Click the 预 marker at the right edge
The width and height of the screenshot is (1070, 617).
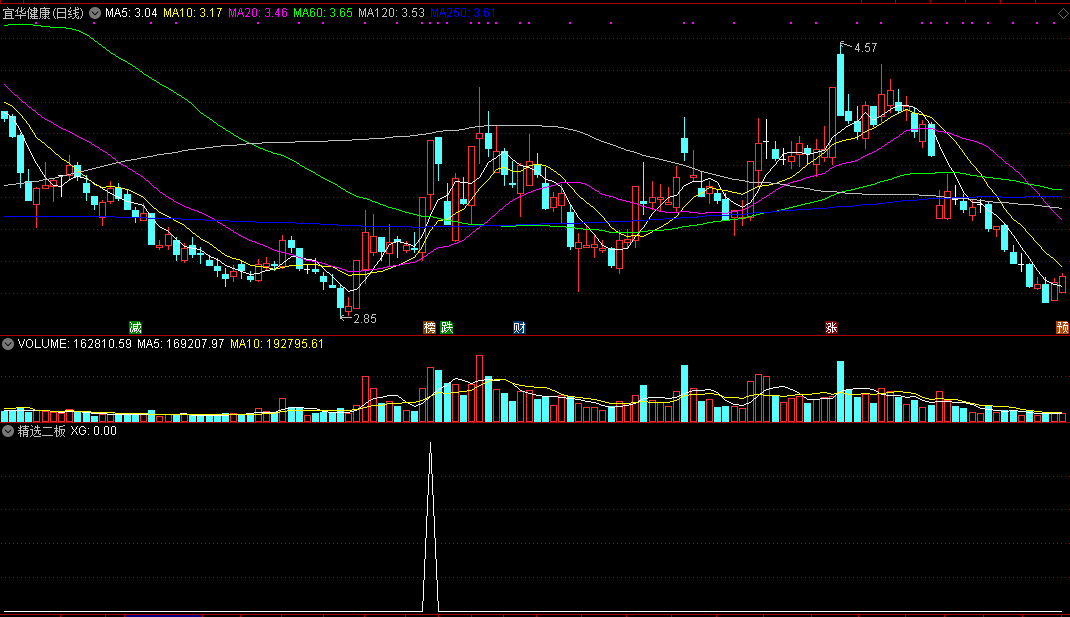1062,328
